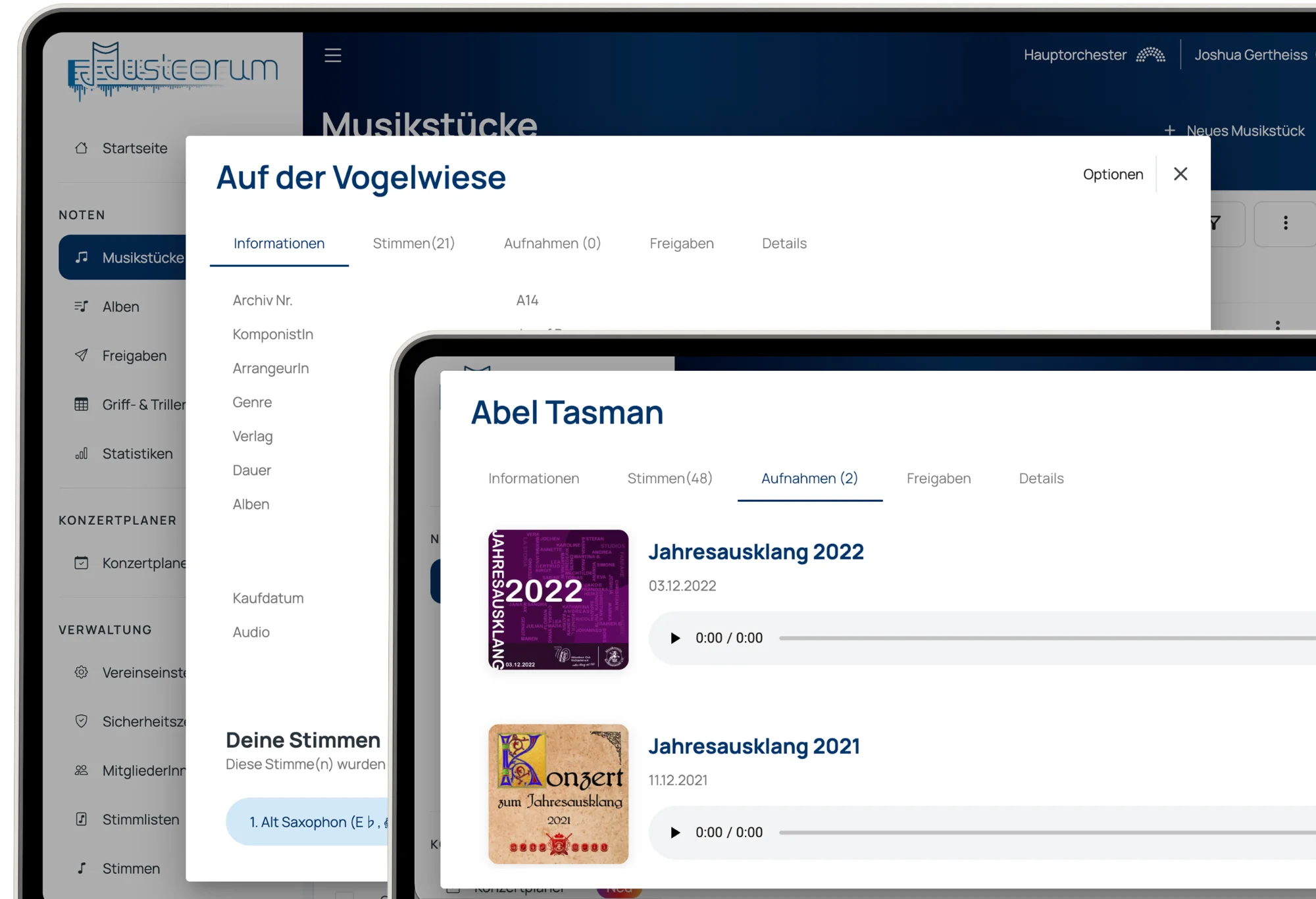This screenshot has height=899, width=1316.
Task: Click the Musikstücke music note icon
Action: tap(81, 257)
